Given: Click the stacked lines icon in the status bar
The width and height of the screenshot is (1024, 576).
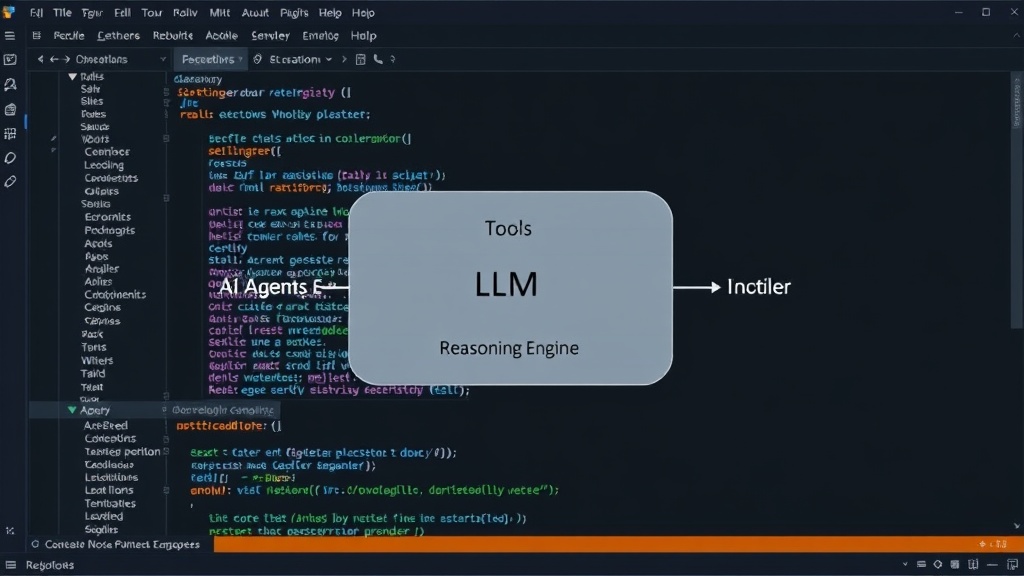Looking at the screenshot, I should click(921, 565).
